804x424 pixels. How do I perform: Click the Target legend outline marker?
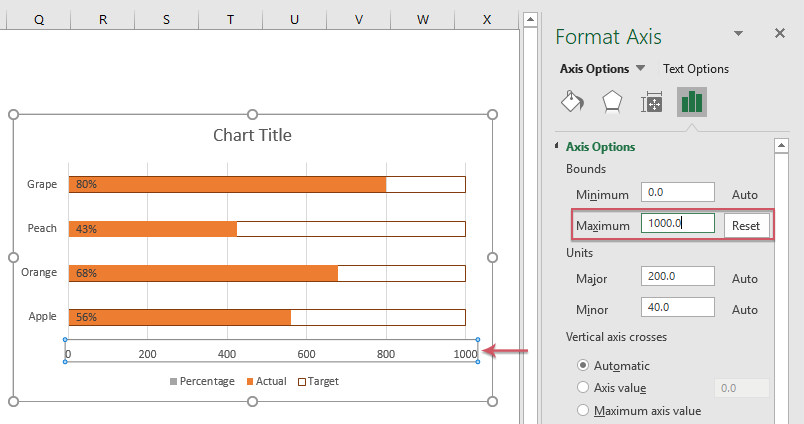tap(302, 381)
